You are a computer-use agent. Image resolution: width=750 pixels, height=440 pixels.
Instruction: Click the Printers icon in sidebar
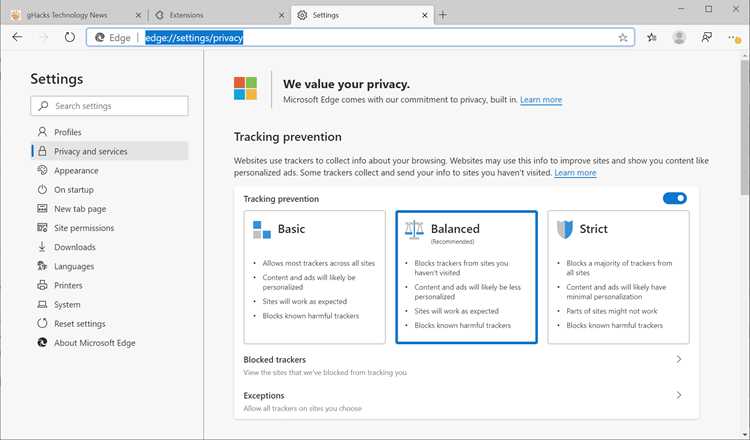[42, 285]
